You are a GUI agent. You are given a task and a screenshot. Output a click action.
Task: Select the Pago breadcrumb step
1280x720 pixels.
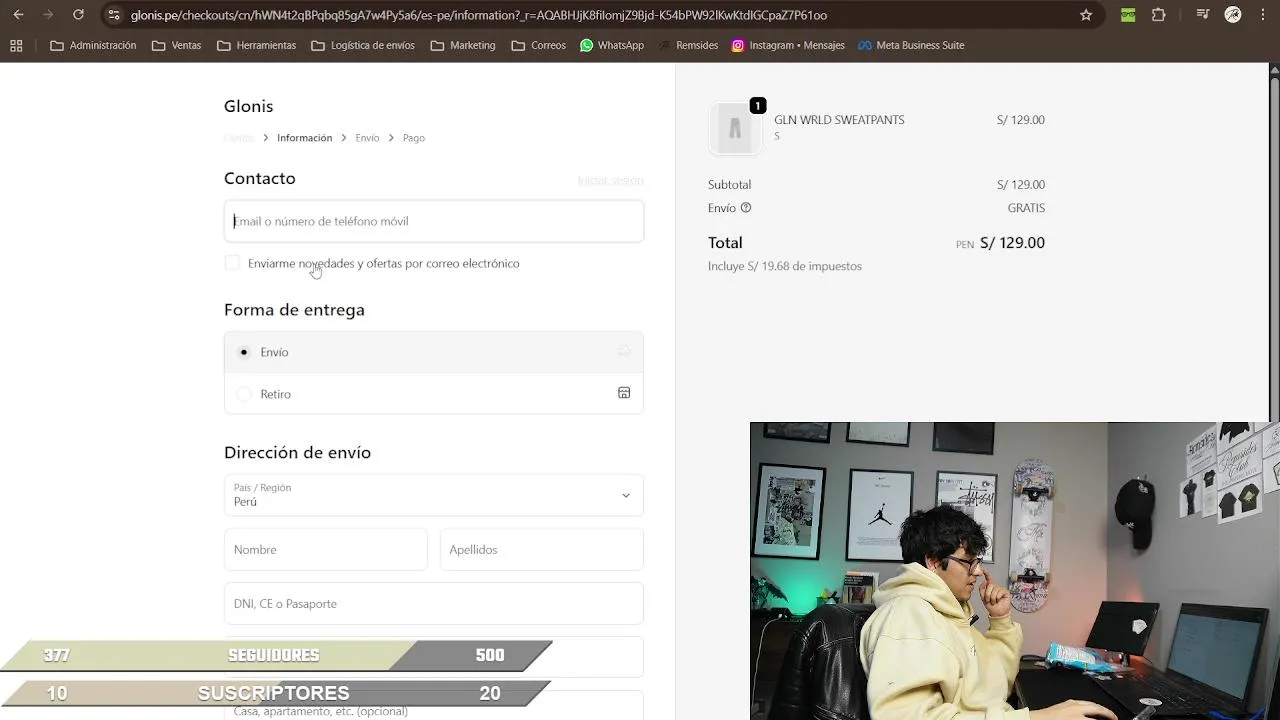pyautogui.click(x=414, y=138)
